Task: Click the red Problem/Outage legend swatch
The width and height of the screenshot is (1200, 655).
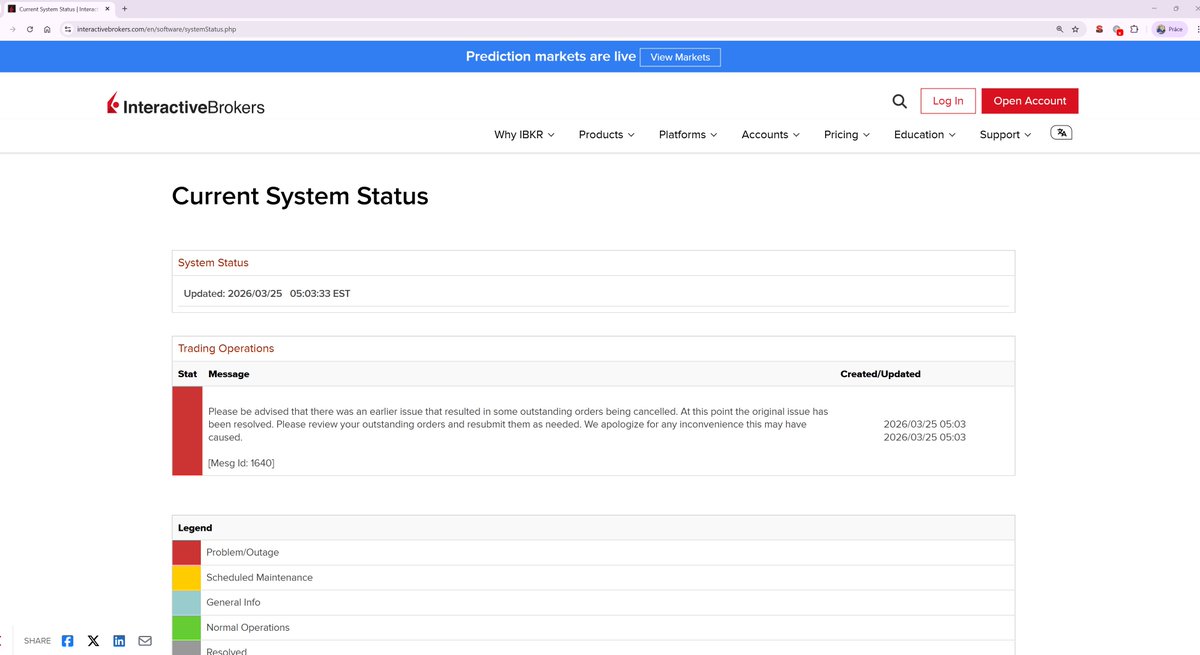Action: [x=187, y=552]
